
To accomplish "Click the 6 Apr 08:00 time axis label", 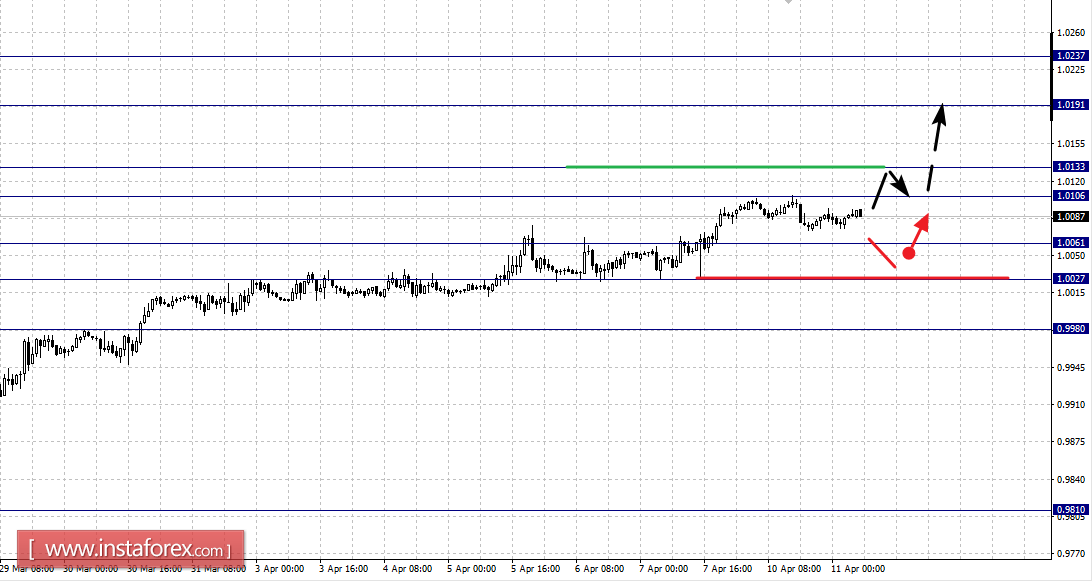I will pyautogui.click(x=600, y=568).
